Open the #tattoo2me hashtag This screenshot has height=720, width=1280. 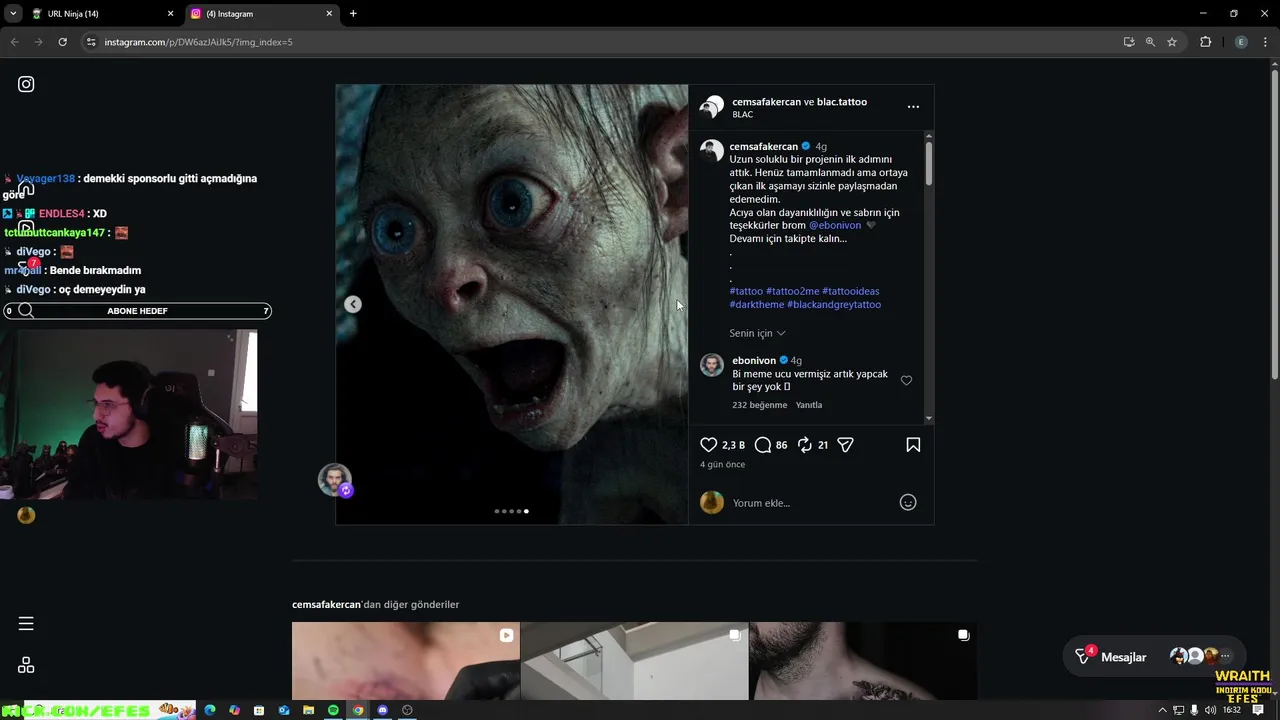click(x=793, y=291)
